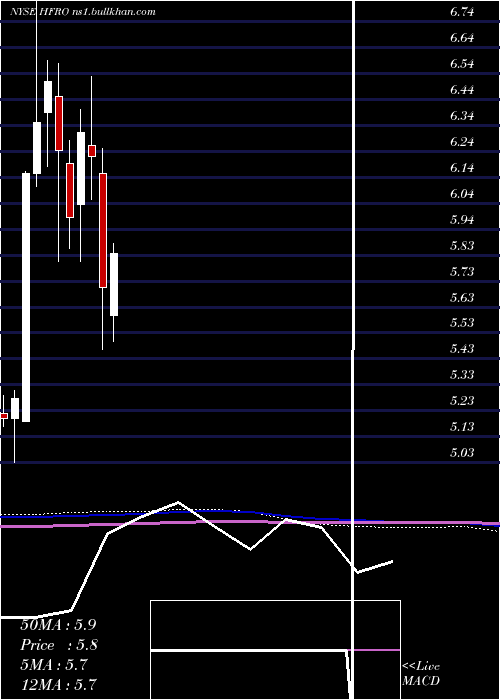Click the 5.53 price axis label

pos(461,322)
